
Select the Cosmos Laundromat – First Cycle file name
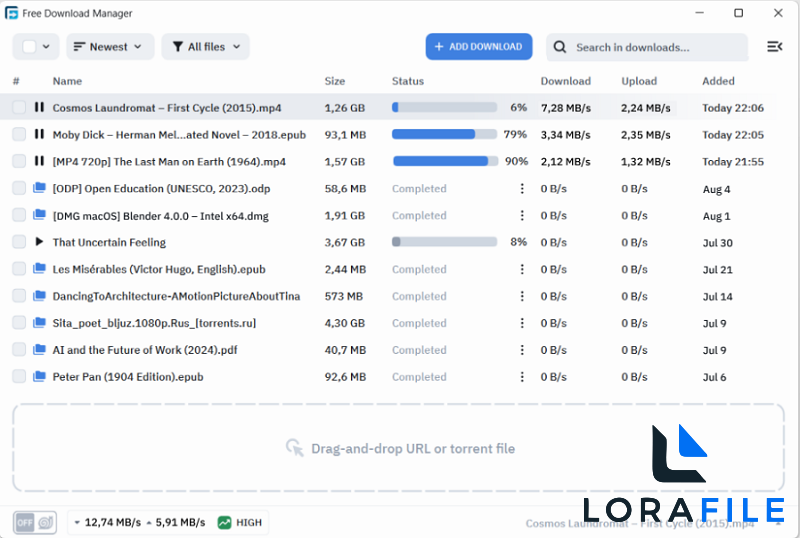(167, 108)
